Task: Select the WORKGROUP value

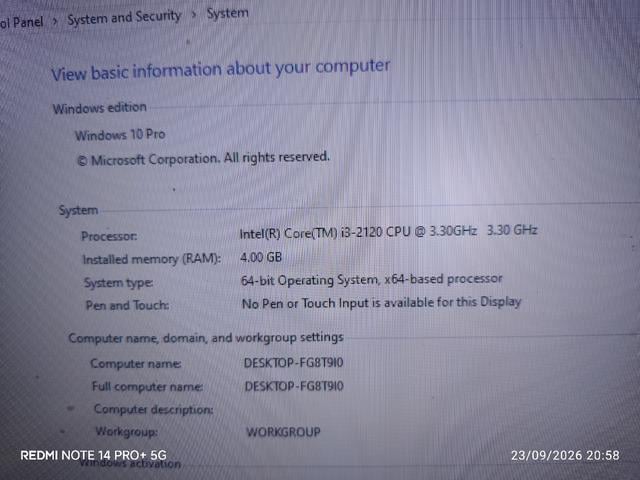Action: pyautogui.click(x=283, y=432)
